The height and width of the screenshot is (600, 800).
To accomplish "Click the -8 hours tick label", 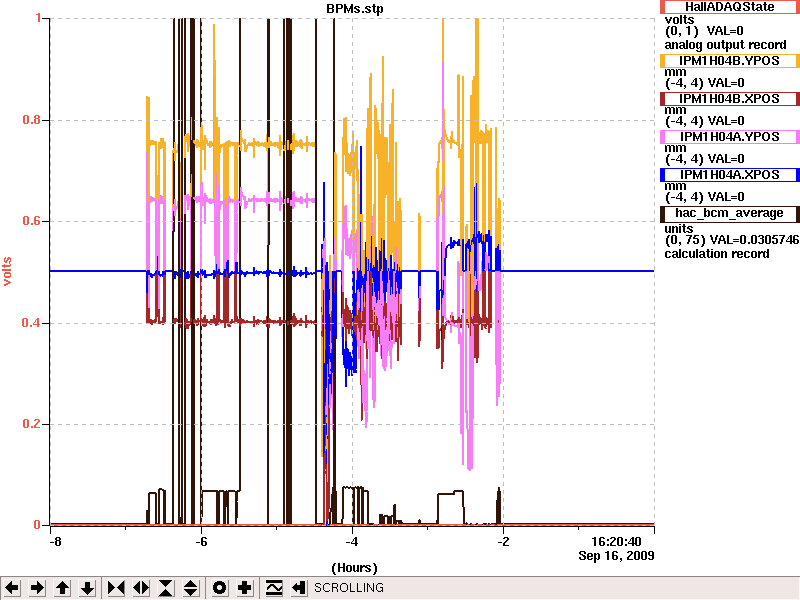I will coord(55,542).
